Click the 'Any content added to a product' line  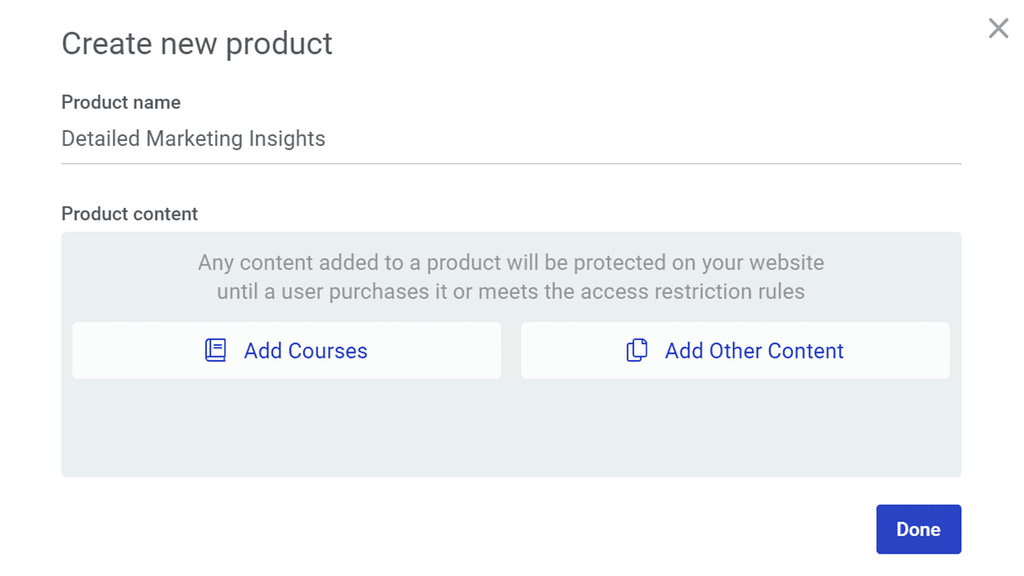(511, 263)
